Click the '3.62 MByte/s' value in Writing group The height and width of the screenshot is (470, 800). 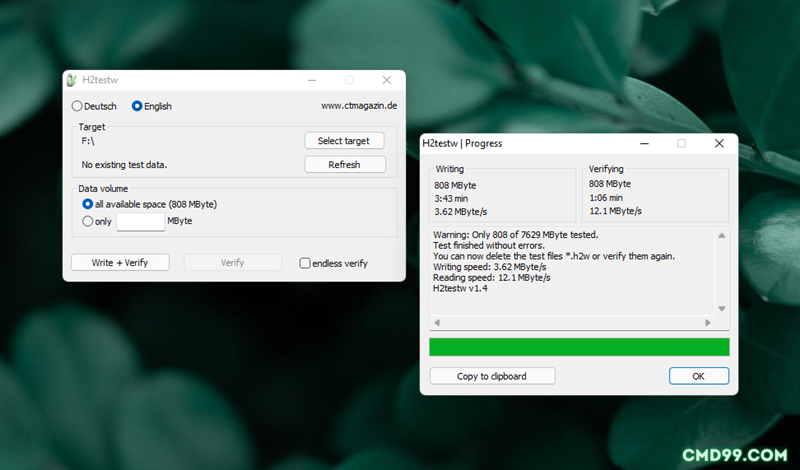pyautogui.click(x=461, y=212)
